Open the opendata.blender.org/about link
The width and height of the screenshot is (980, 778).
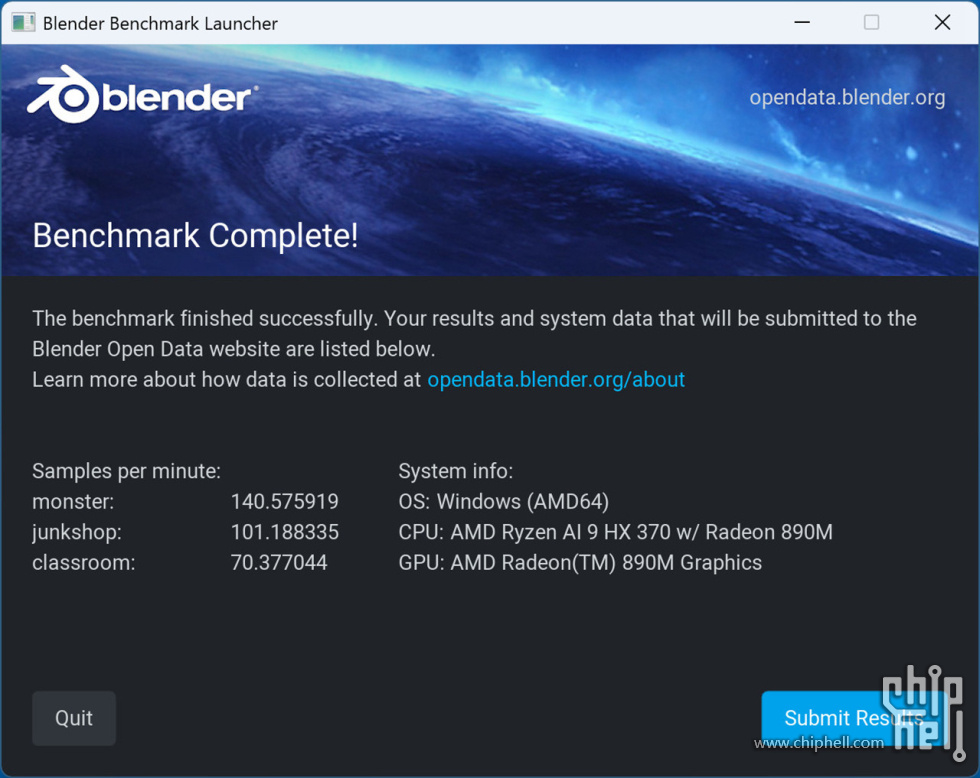pos(556,379)
